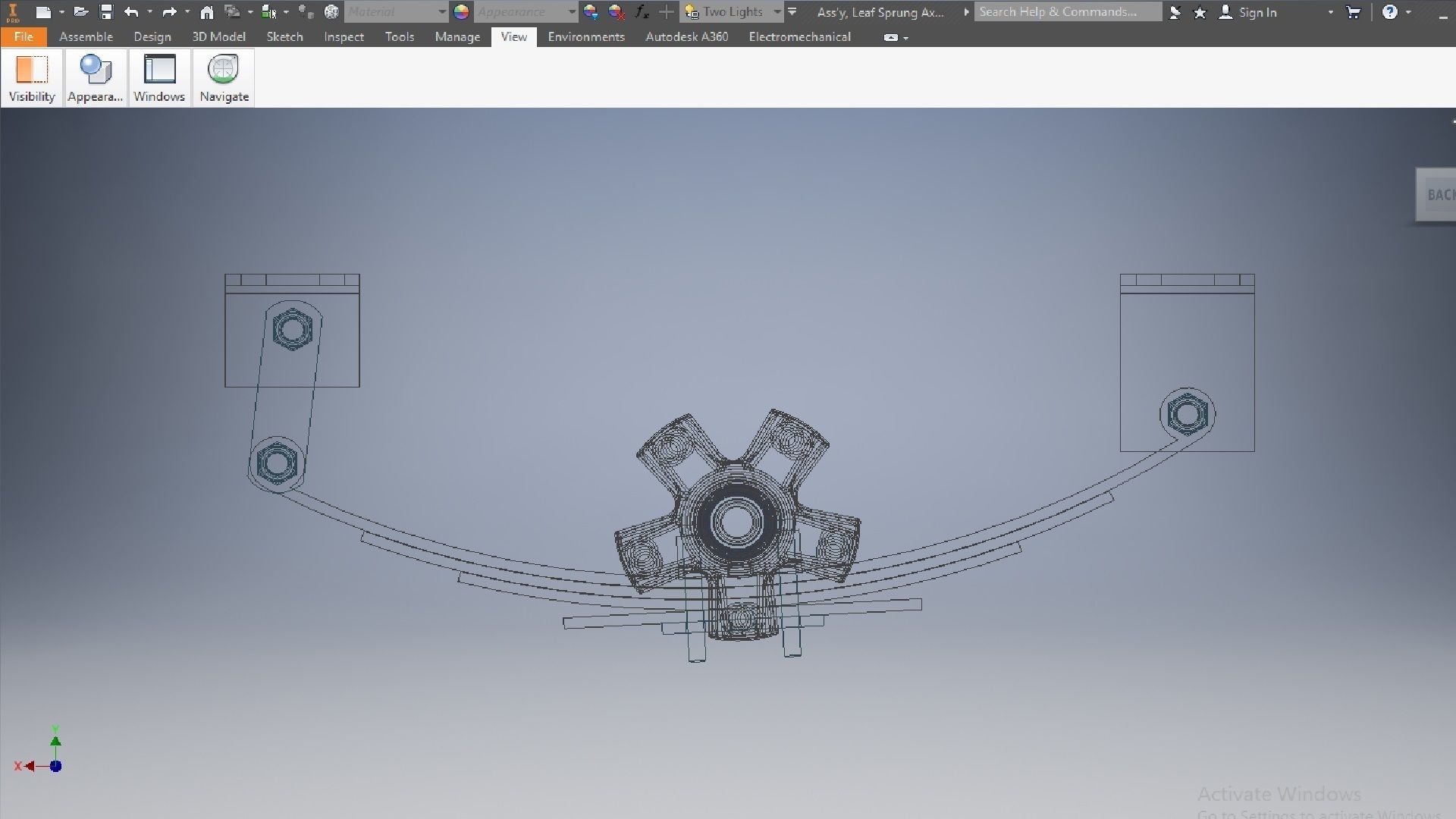
Task: Switch to the 3D Model tab
Action: click(x=218, y=36)
